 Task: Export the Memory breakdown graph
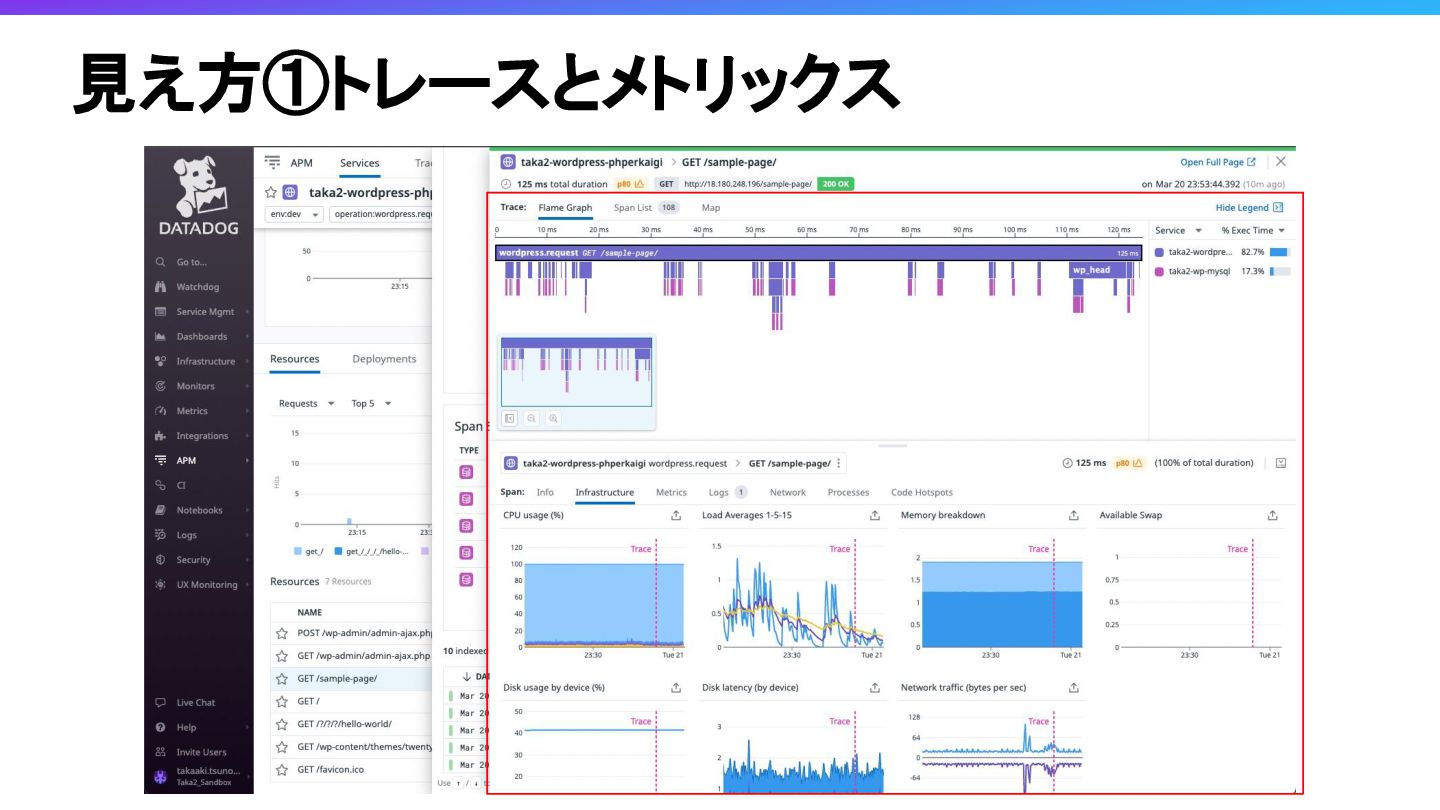coord(1074,516)
